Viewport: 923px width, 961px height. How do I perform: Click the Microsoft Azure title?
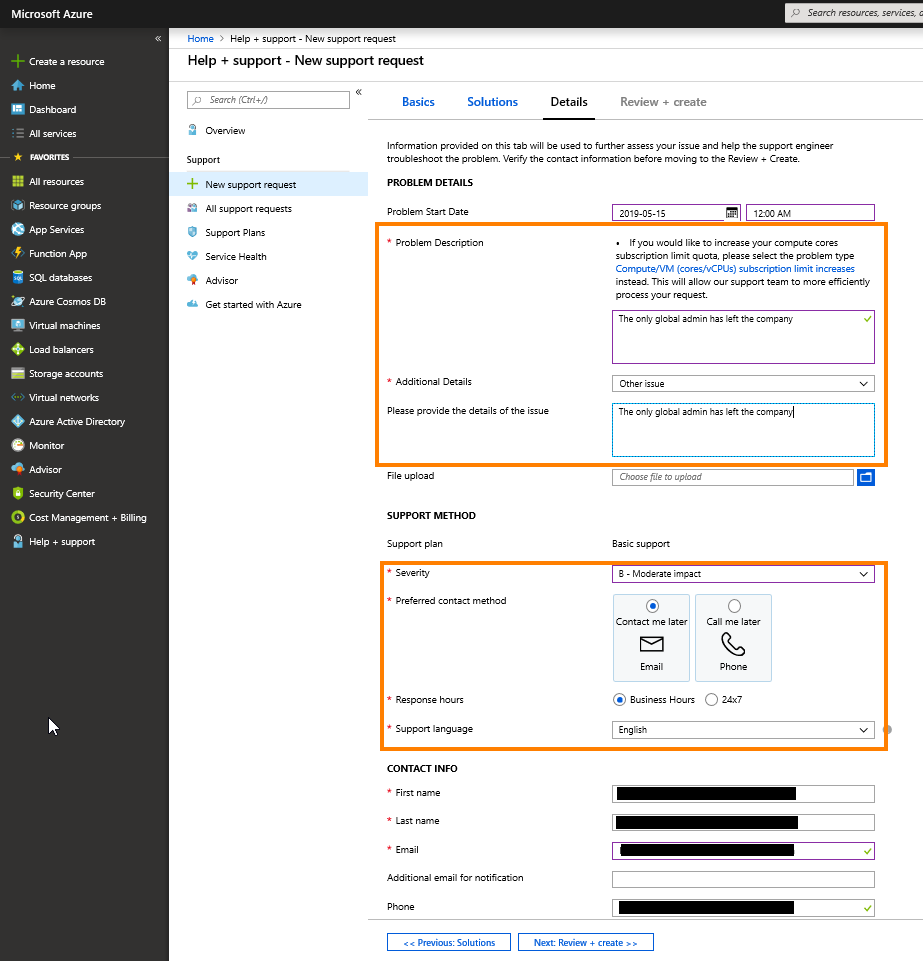(x=52, y=13)
